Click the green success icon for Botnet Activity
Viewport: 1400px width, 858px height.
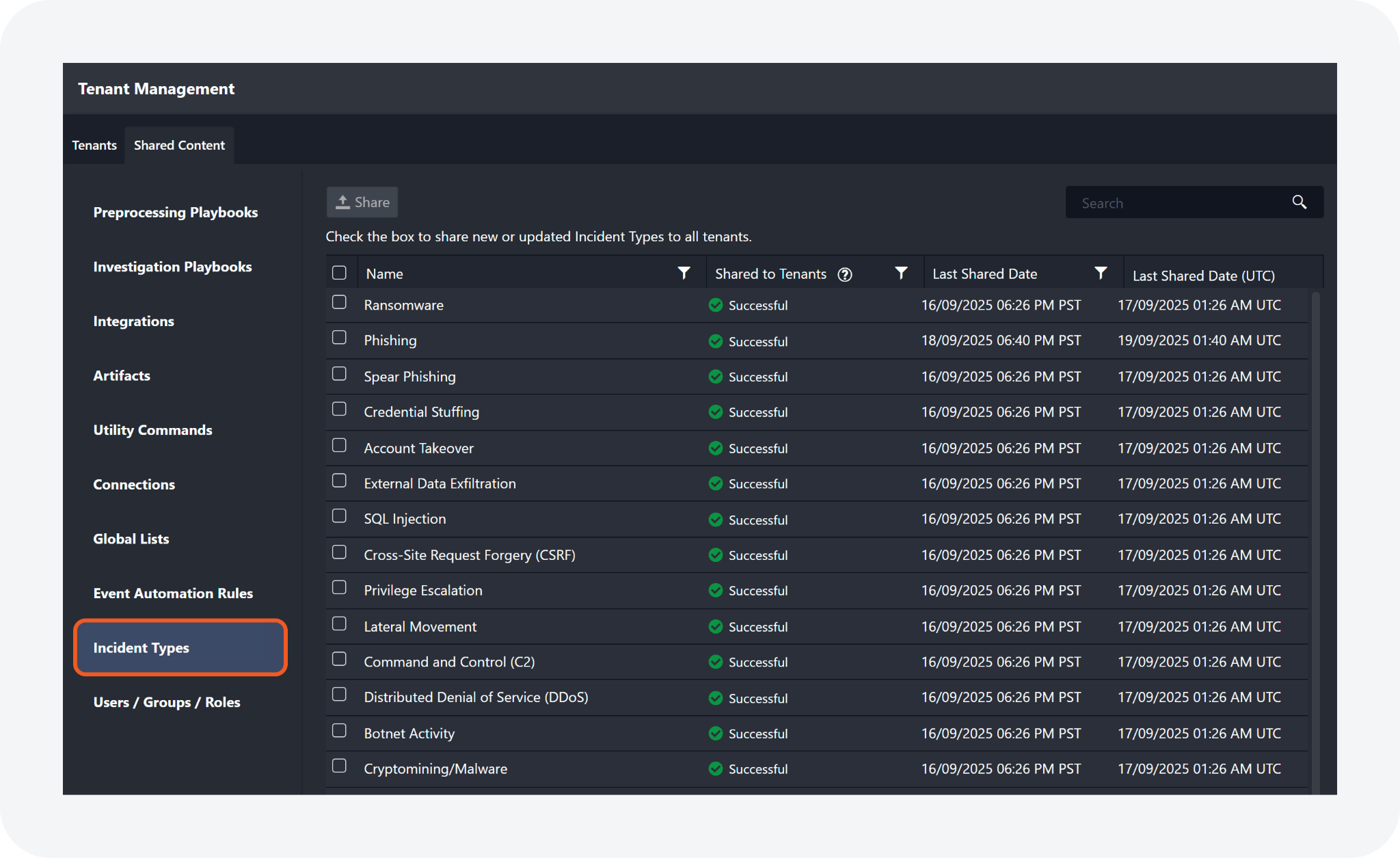pyautogui.click(x=716, y=734)
